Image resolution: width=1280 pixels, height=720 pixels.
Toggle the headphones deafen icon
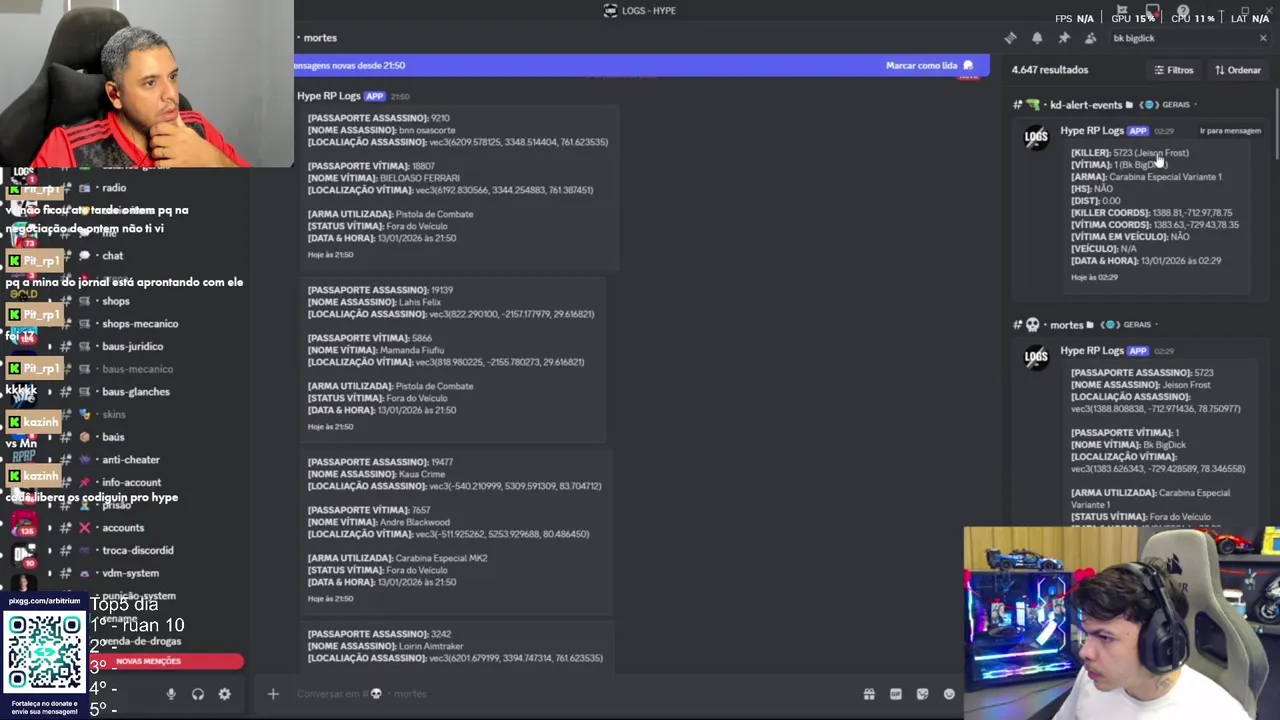click(x=198, y=694)
